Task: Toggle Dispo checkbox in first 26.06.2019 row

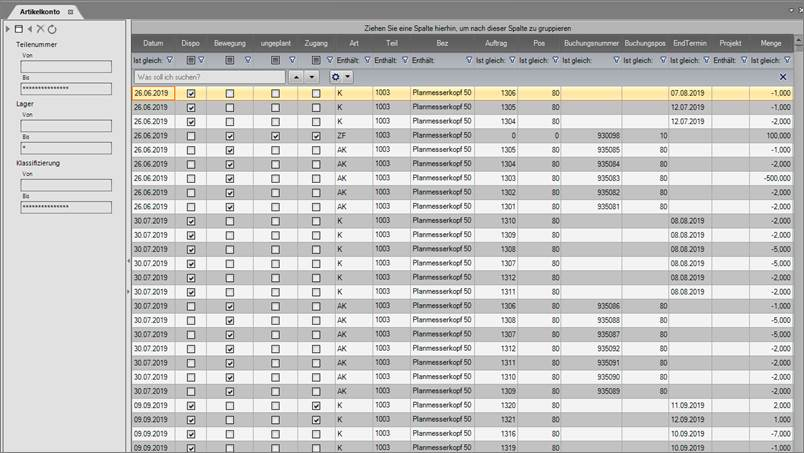Action: [191, 93]
